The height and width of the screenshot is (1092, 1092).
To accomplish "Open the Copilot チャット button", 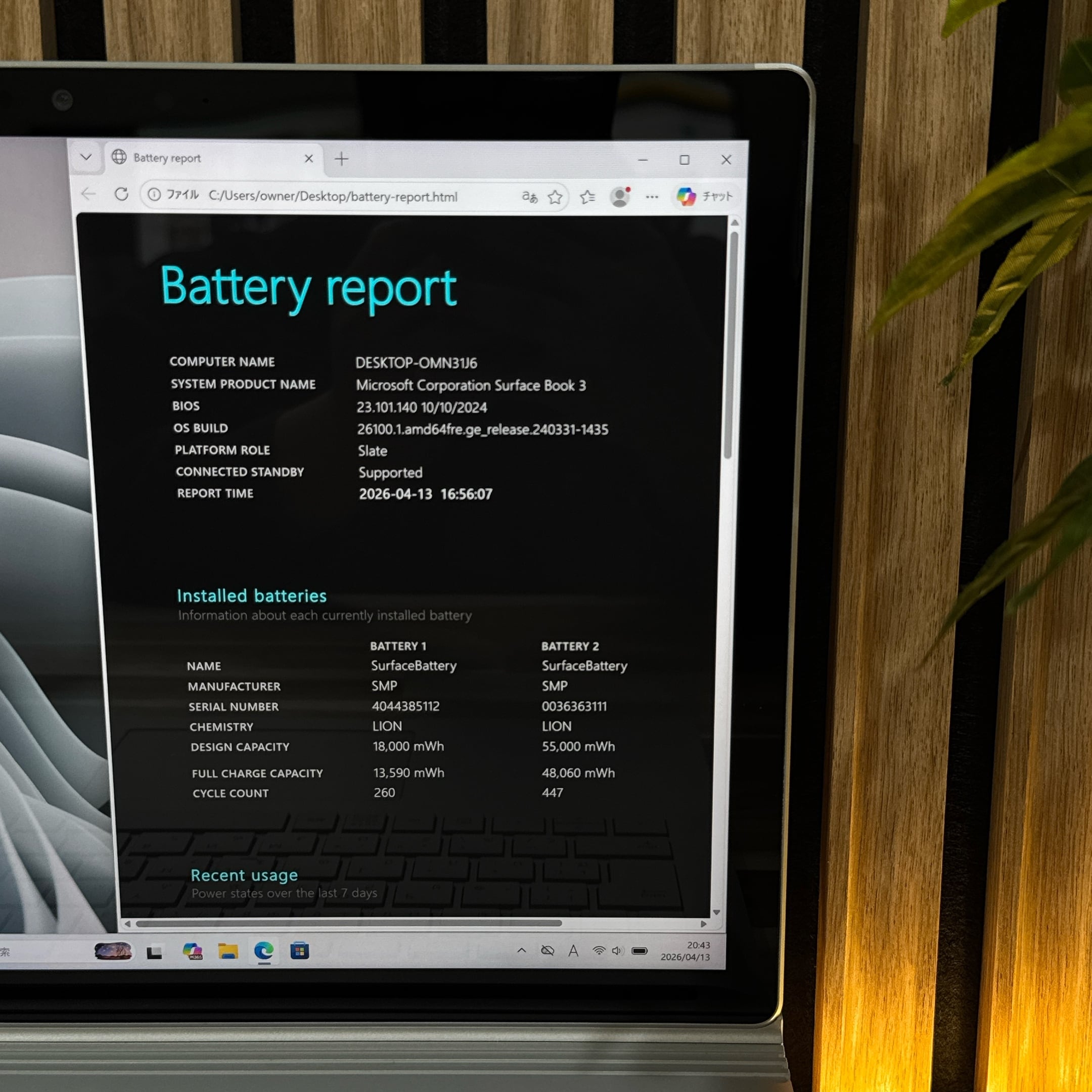I will [x=705, y=197].
